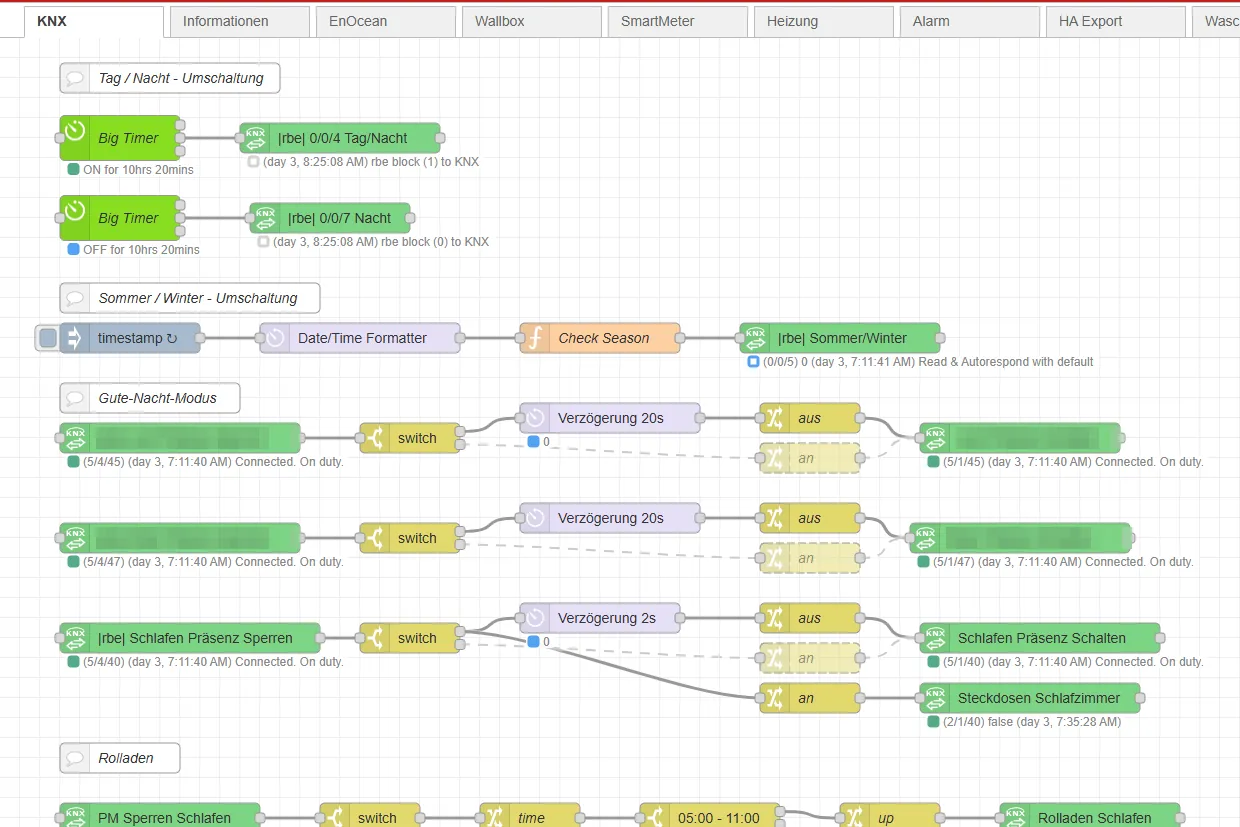Click the KNX icon on the Rolladen Schlafen node
Image resolution: width=1240 pixels, height=827 pixels.
1015,816
